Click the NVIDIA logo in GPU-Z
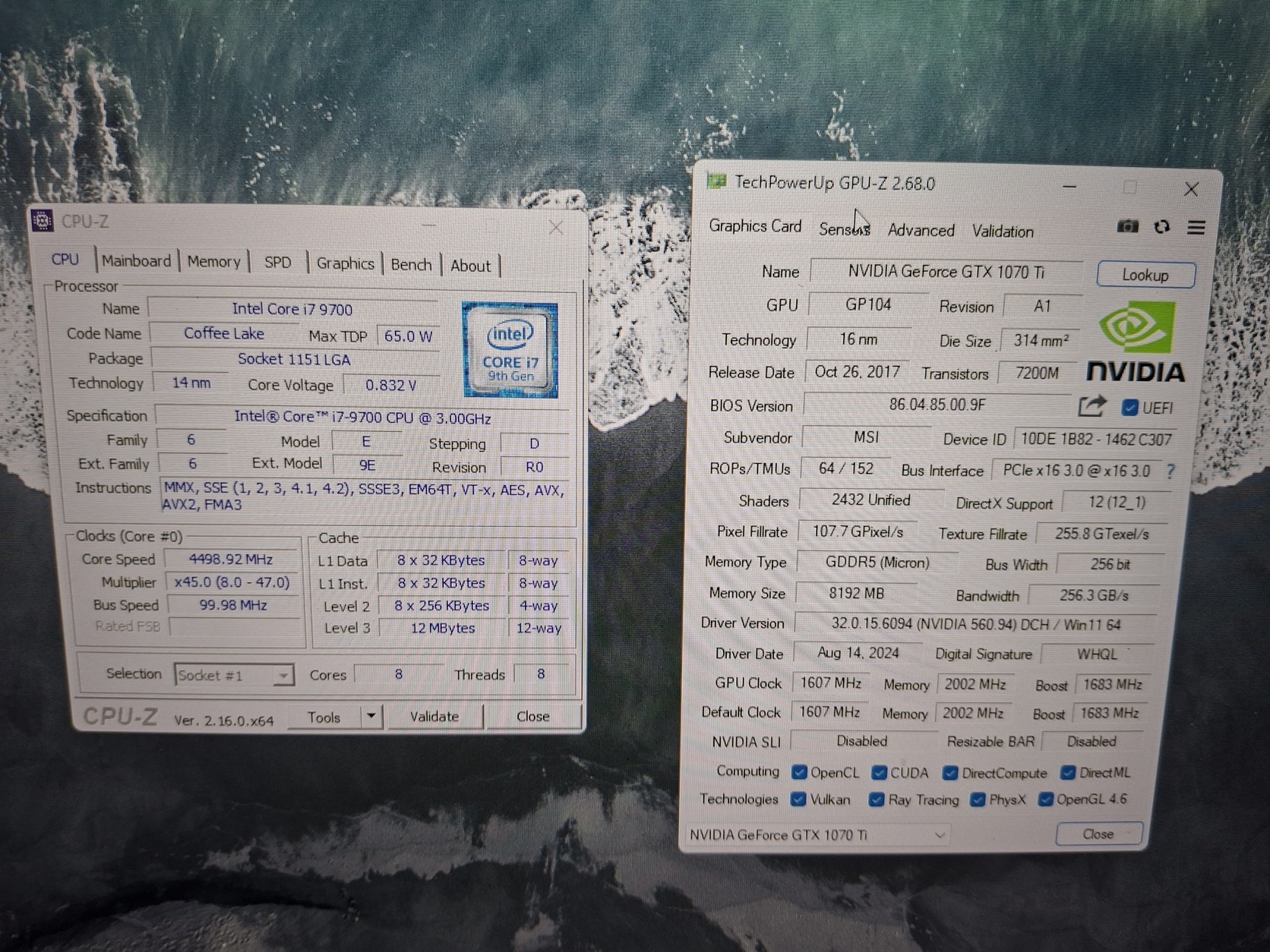1270x952 pixels. click(x=1136, y=341)
